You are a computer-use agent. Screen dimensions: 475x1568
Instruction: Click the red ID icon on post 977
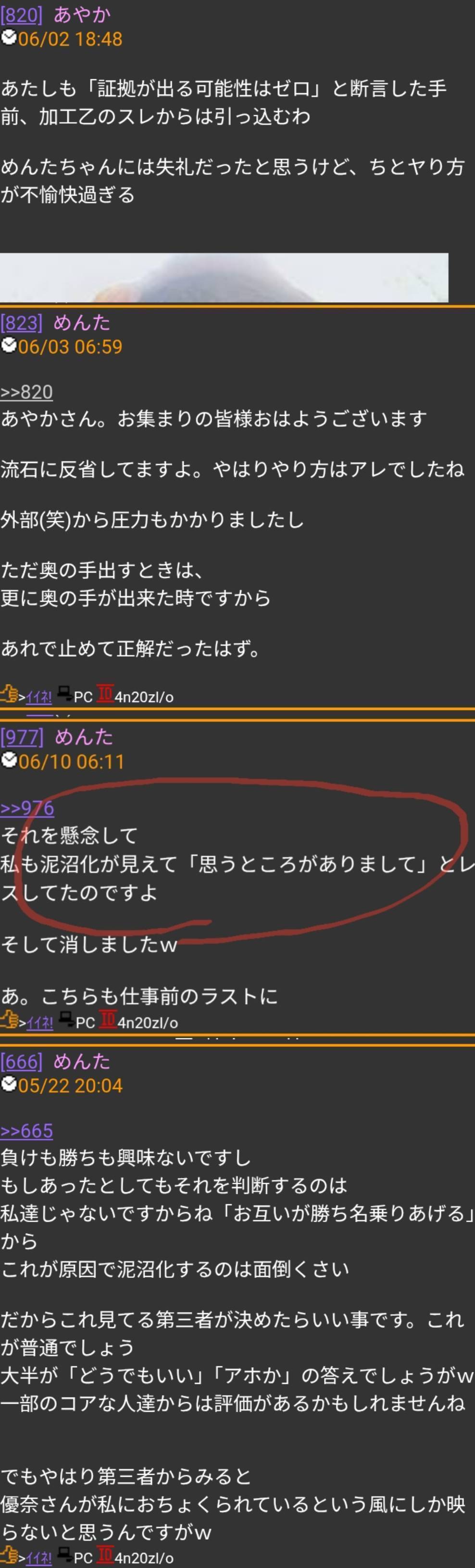point(108,1019)
